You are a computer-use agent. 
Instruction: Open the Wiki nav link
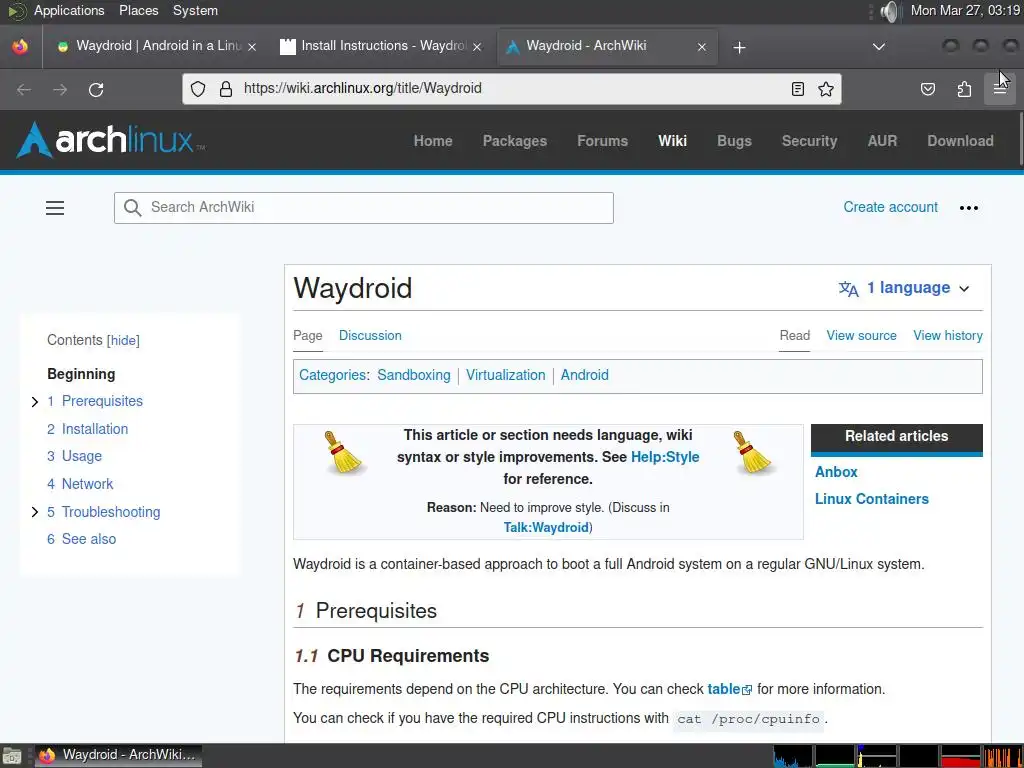[x=673, y=141]
